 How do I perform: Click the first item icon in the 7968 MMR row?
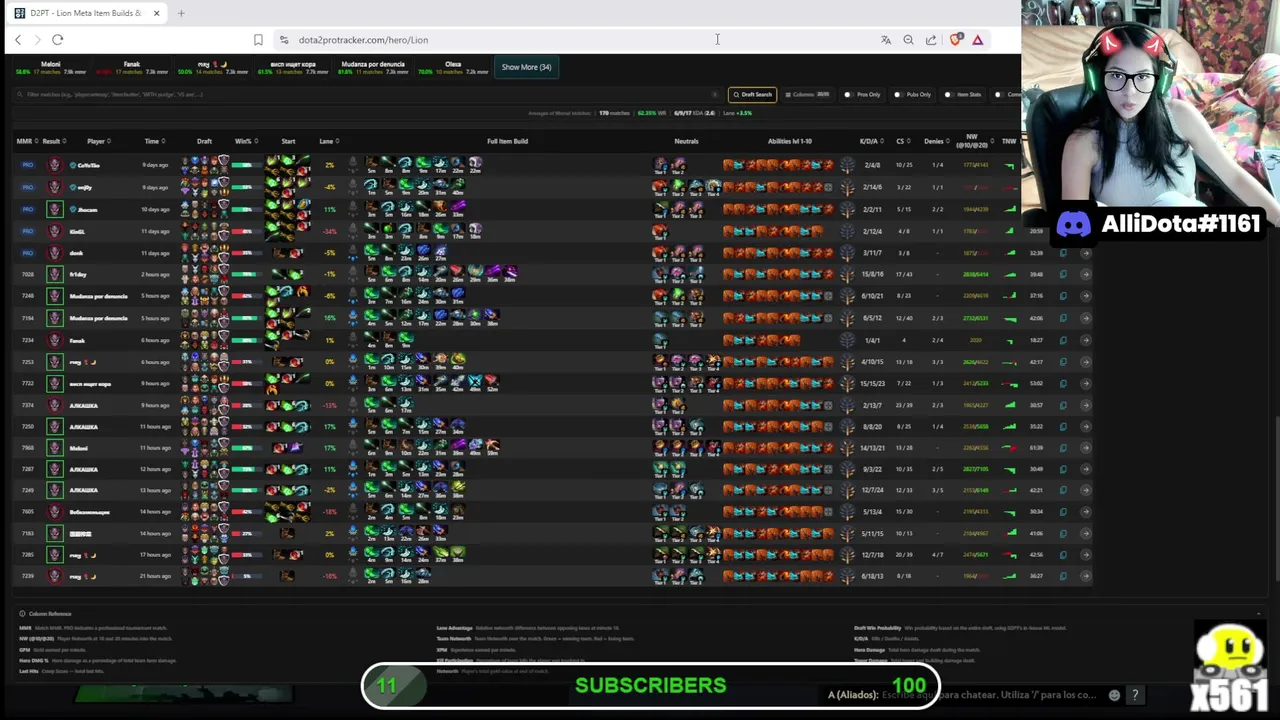point(371,446)
